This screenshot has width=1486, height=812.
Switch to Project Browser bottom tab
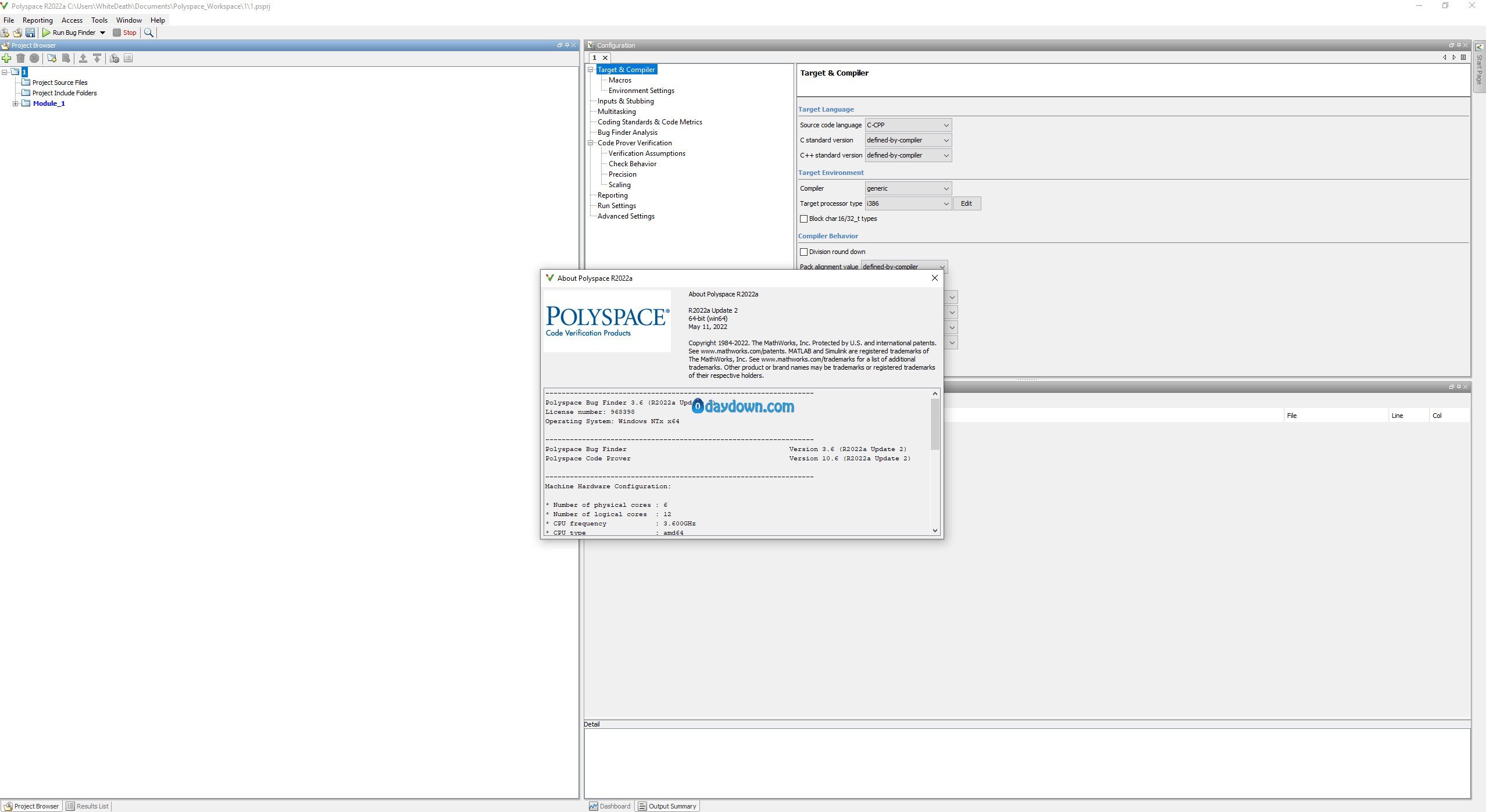[31, 806]
